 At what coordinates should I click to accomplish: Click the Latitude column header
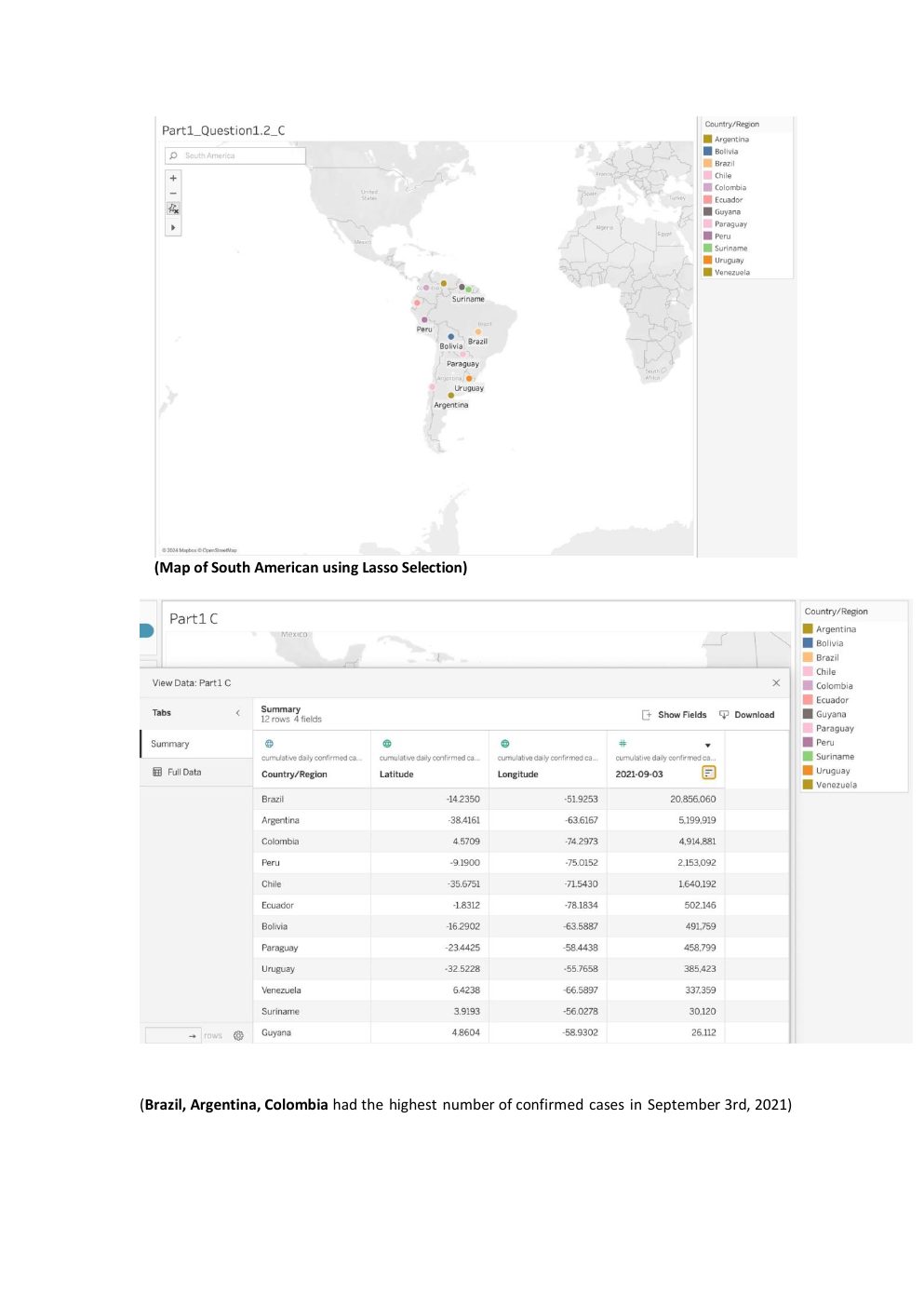(x=396, y=775)
